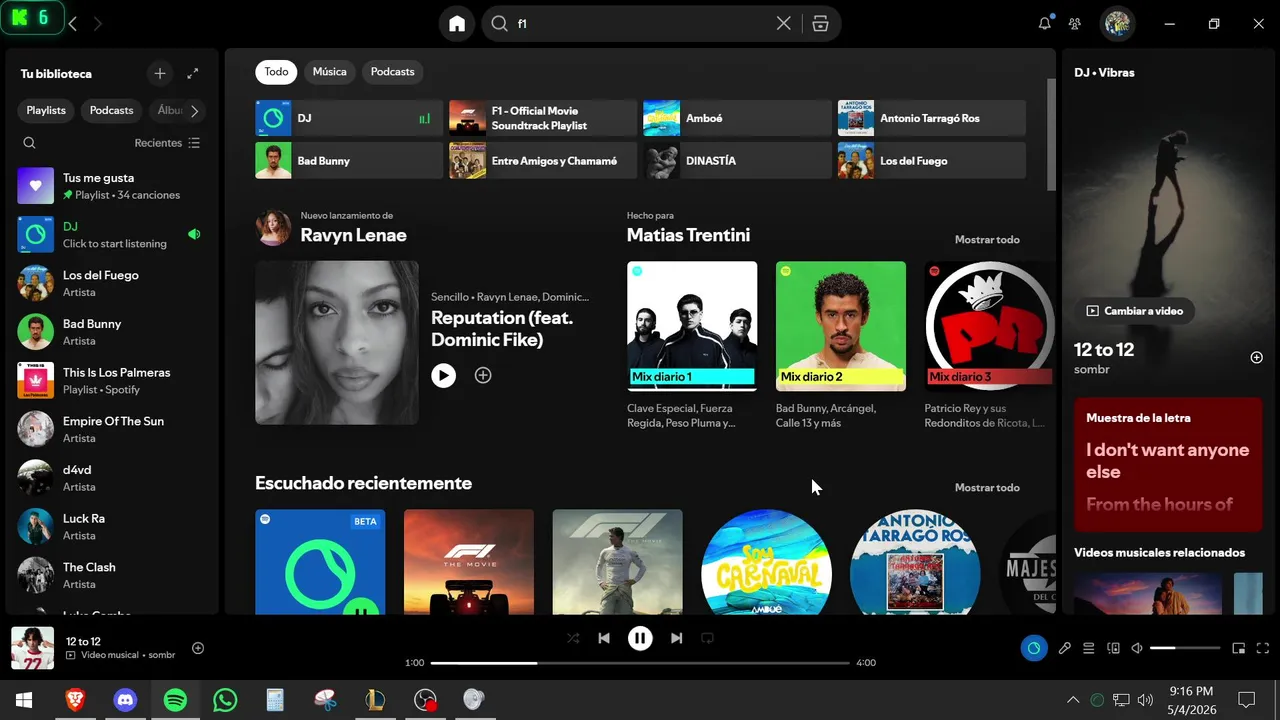Toggle the DJ button in player bar
1280x720 pixels.
[x=1034, y=648]
